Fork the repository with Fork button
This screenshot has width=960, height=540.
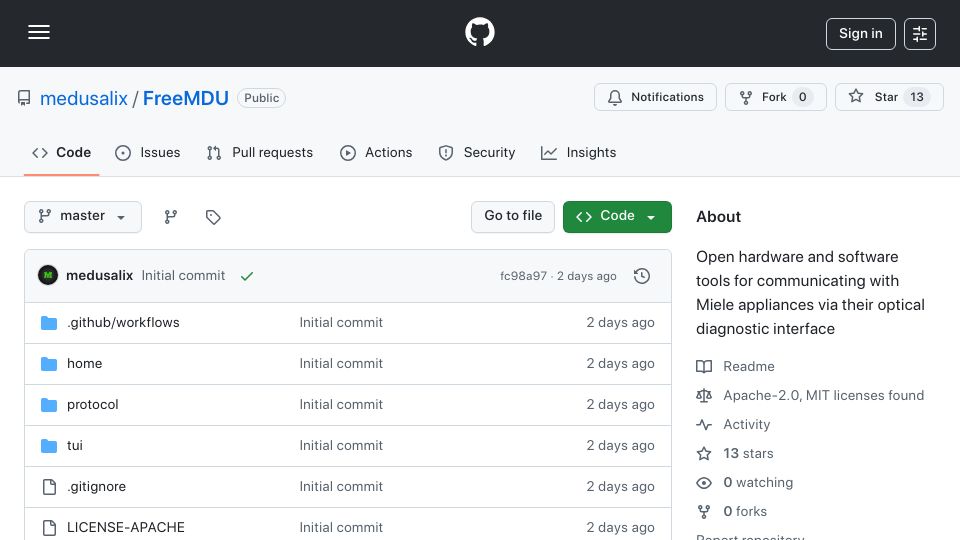tap(775, 97)
